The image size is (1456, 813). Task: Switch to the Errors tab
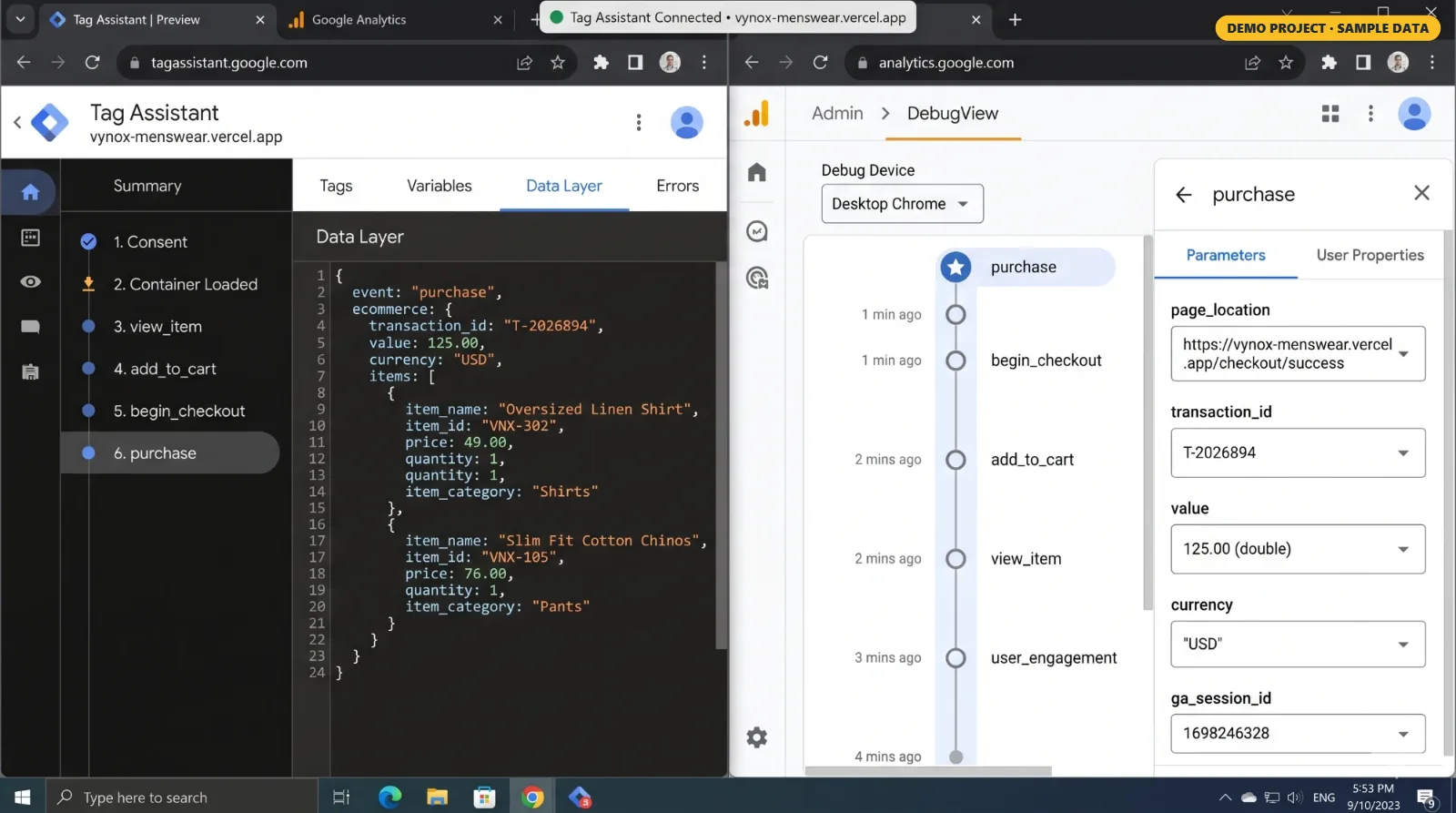point(677,186)
